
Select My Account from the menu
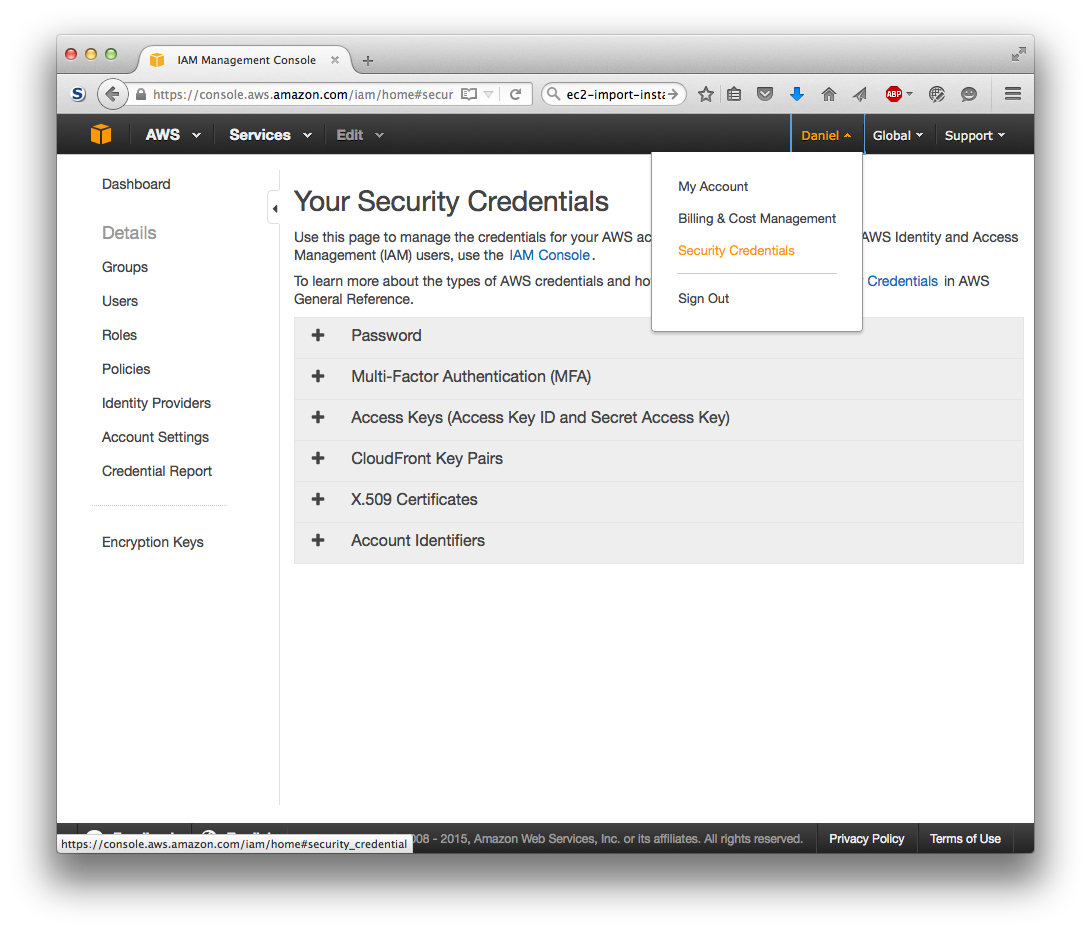[712, 187]
